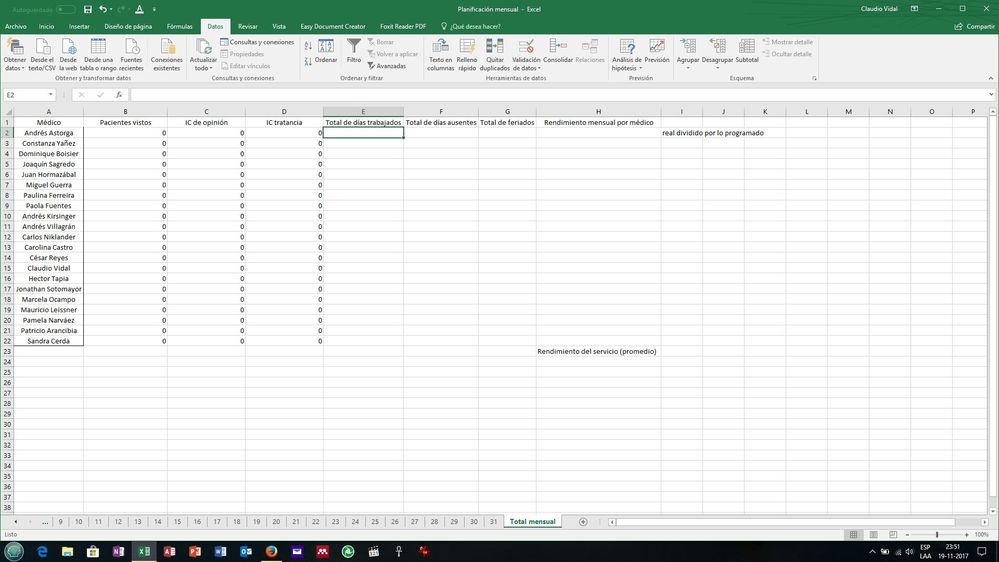Open Fuentes recientes

click(131, 55)
